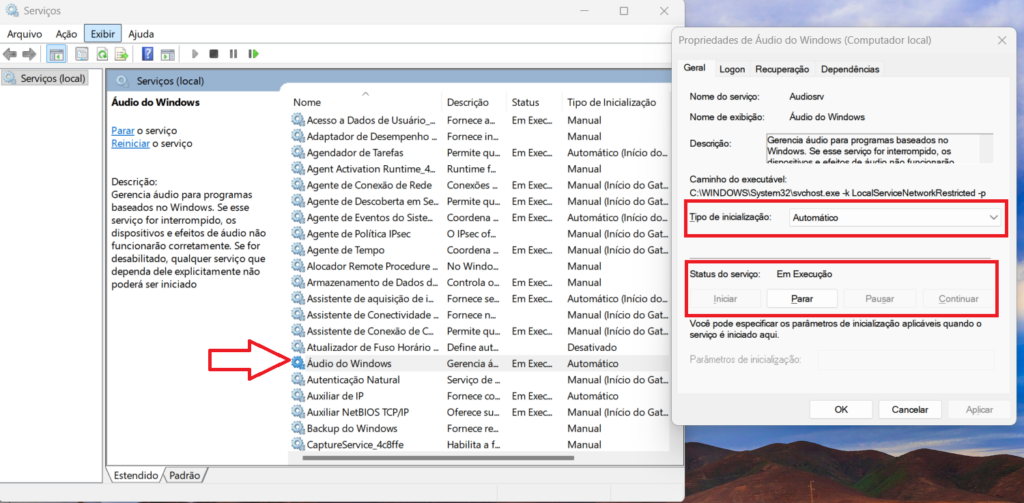Viewport: 1024px width, 503px height.
Task: Toggle the Show/Hide Action Pane toolbar icon
Action: (x=168, y=54)
